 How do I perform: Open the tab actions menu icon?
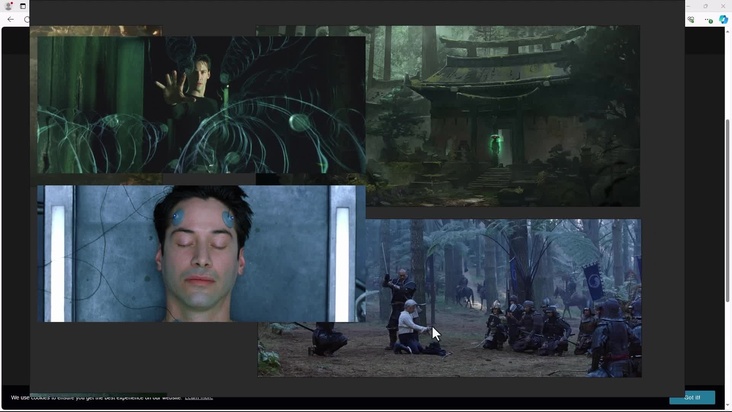[x=23, y=6]
